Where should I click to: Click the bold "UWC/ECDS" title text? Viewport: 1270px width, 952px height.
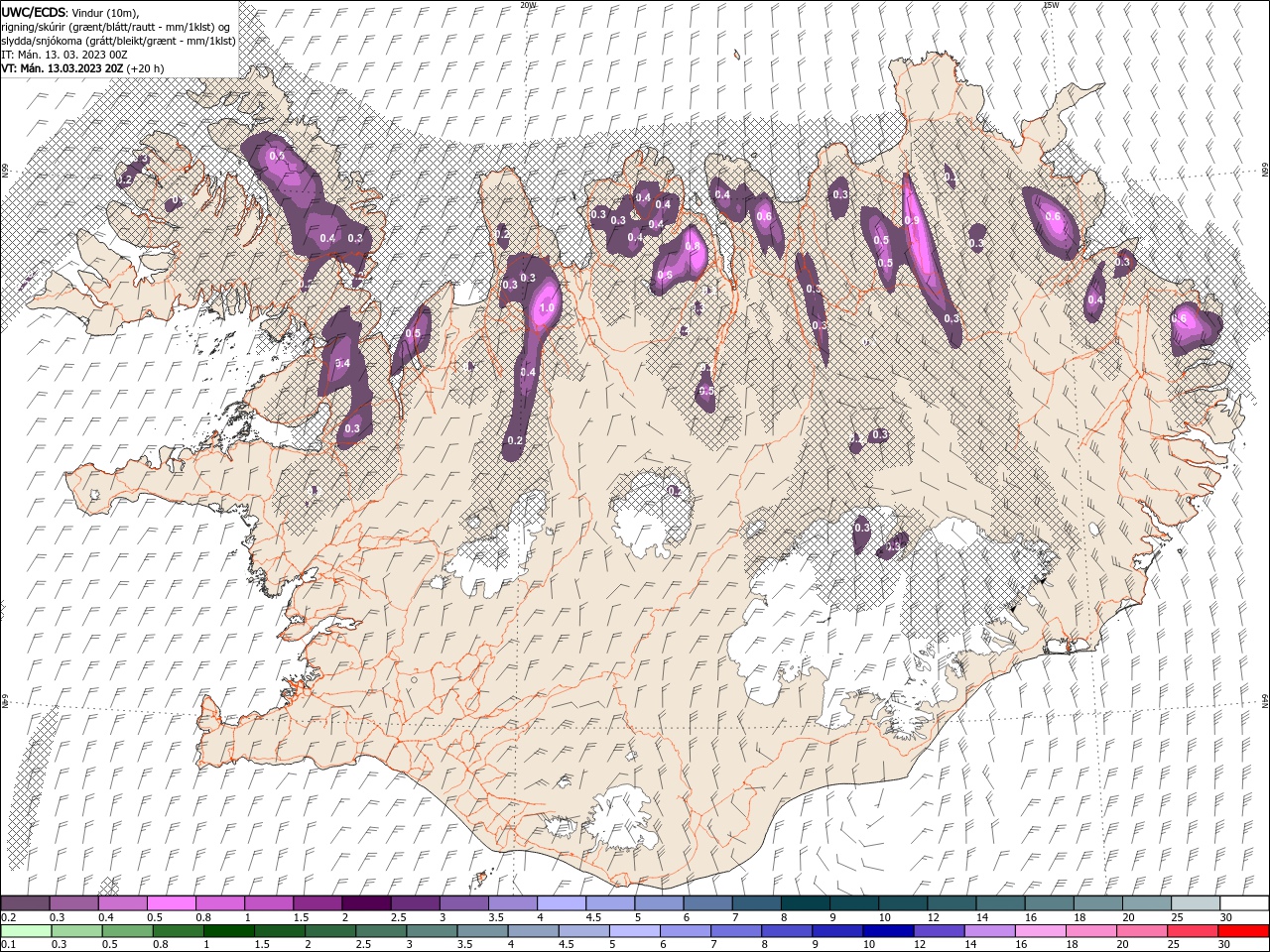[34, 12]
